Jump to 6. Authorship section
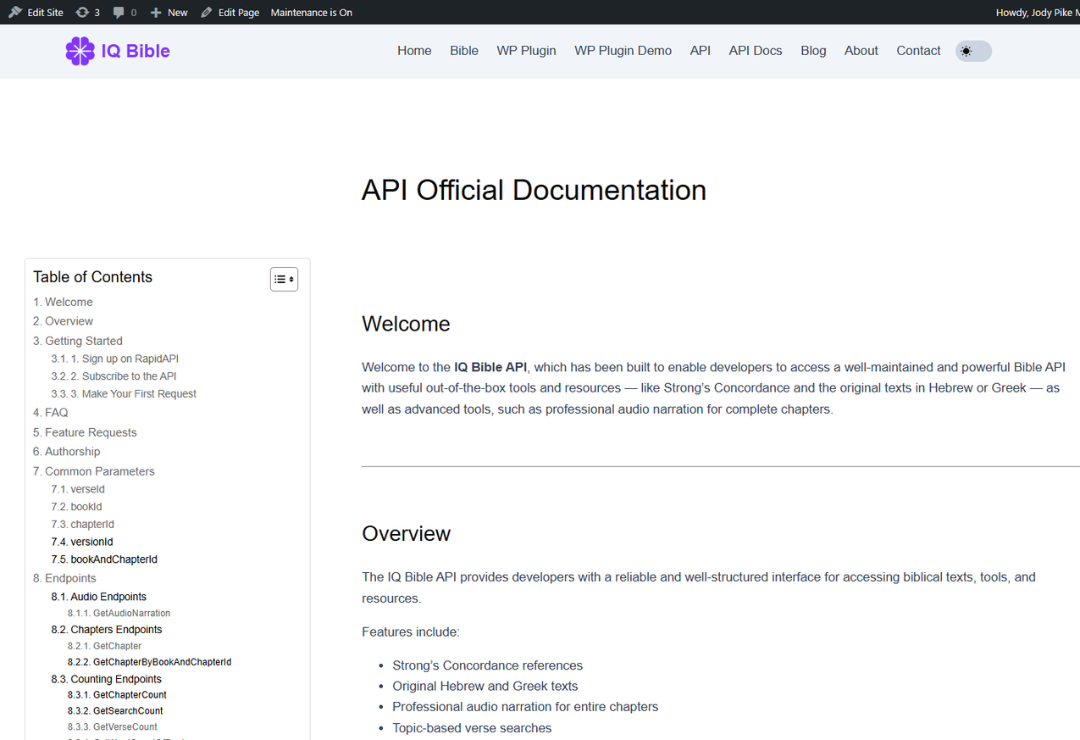Image resolution: width=1080 pixels, height=740 pixels. (x=66, y=452)
